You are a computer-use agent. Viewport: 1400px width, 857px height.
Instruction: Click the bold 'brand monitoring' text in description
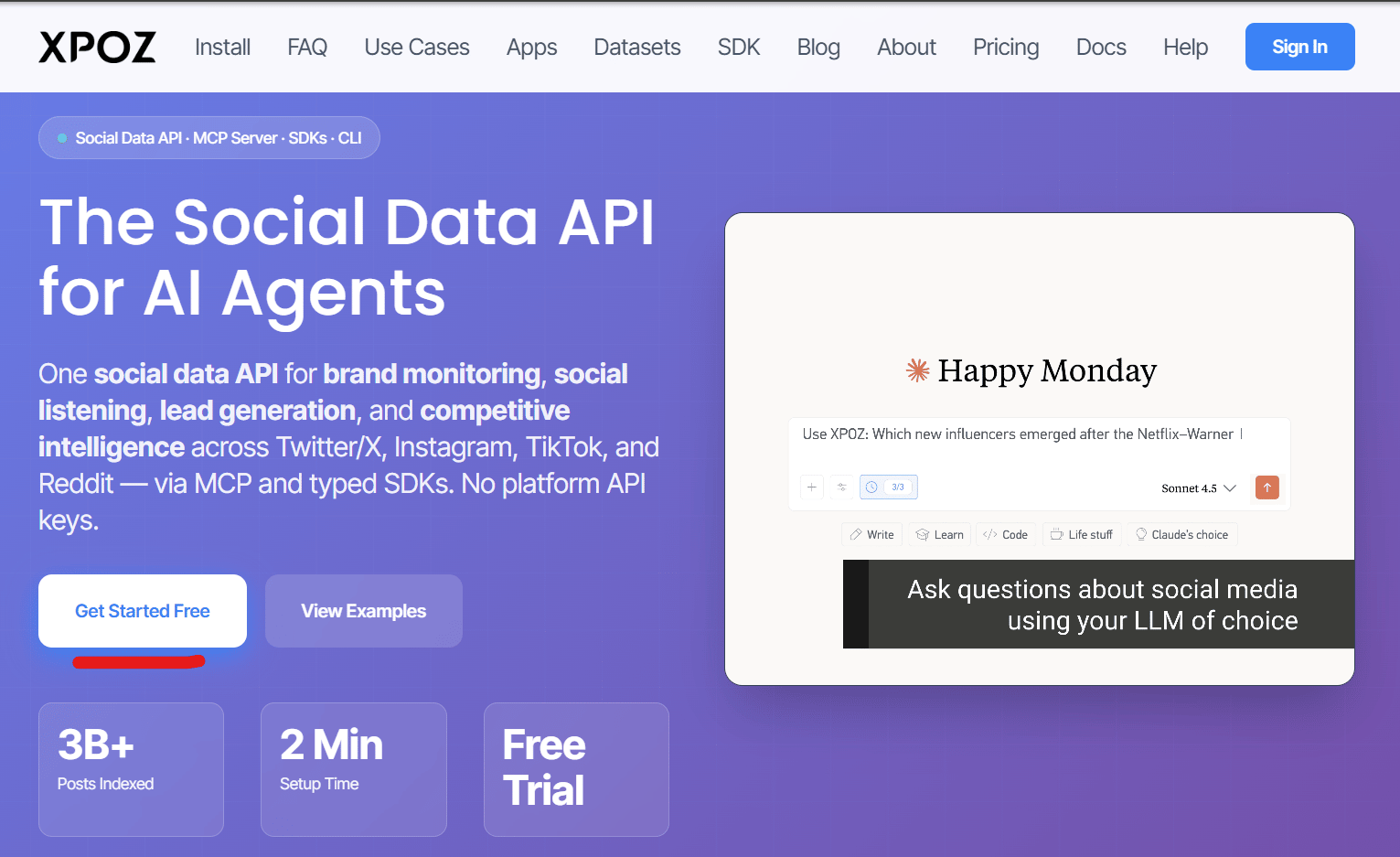click(432, 374)
